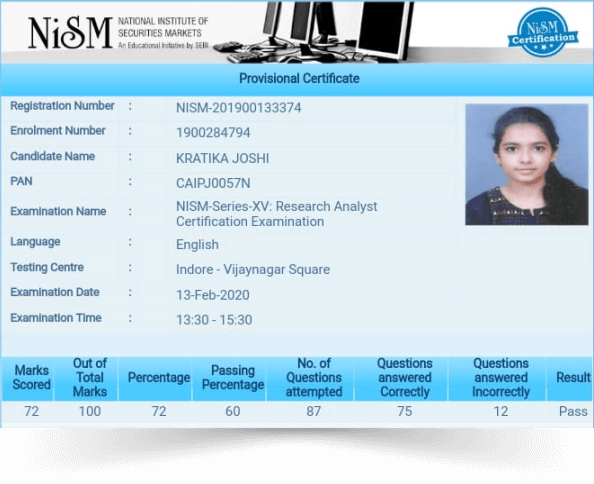Click the NISM Certification blue seal badge
Screen dimensions: 594x484
click(x=542, y=33)
